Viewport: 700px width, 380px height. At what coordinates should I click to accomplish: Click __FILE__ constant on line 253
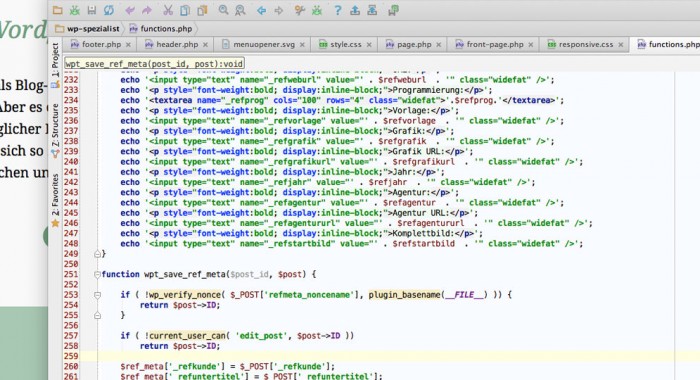click(464, 295)
